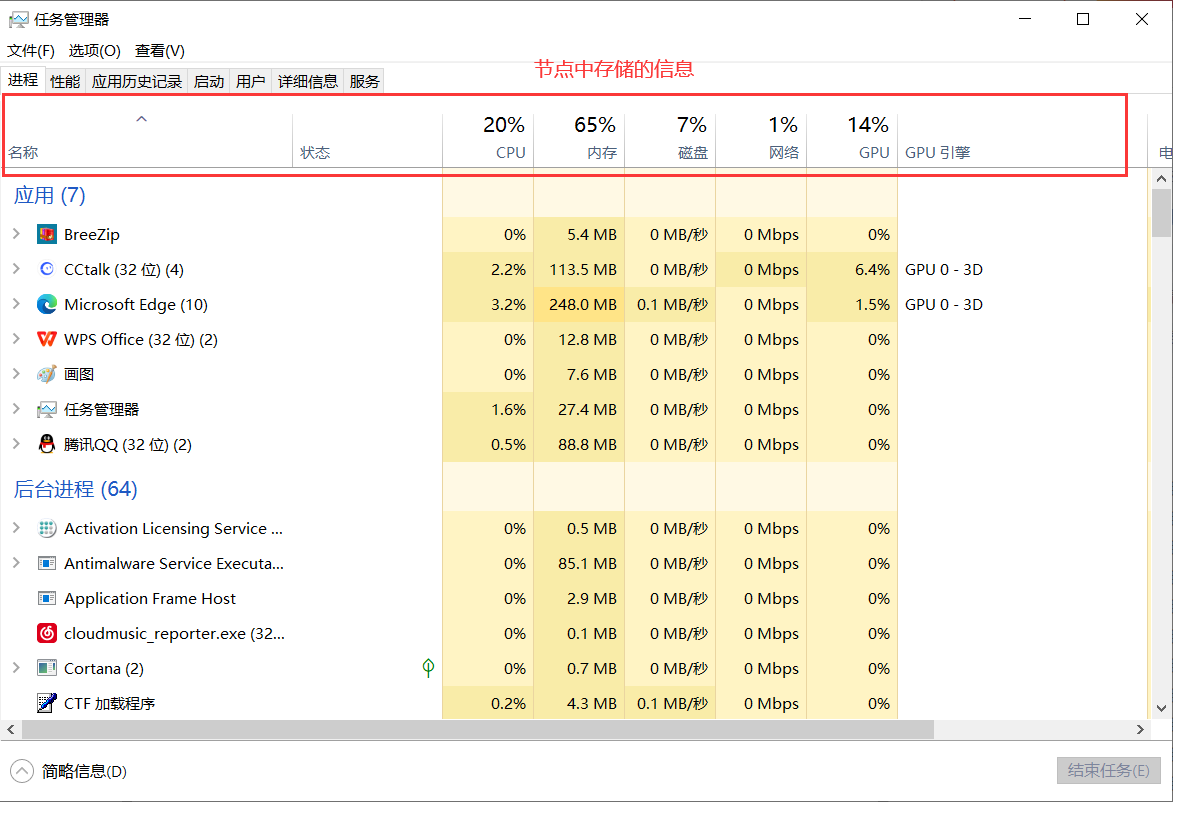Image resolution: width=1201 pixels, height=821 pixels.
Task: Sort processes by GPU column header
Action: [x=852, y=138]
